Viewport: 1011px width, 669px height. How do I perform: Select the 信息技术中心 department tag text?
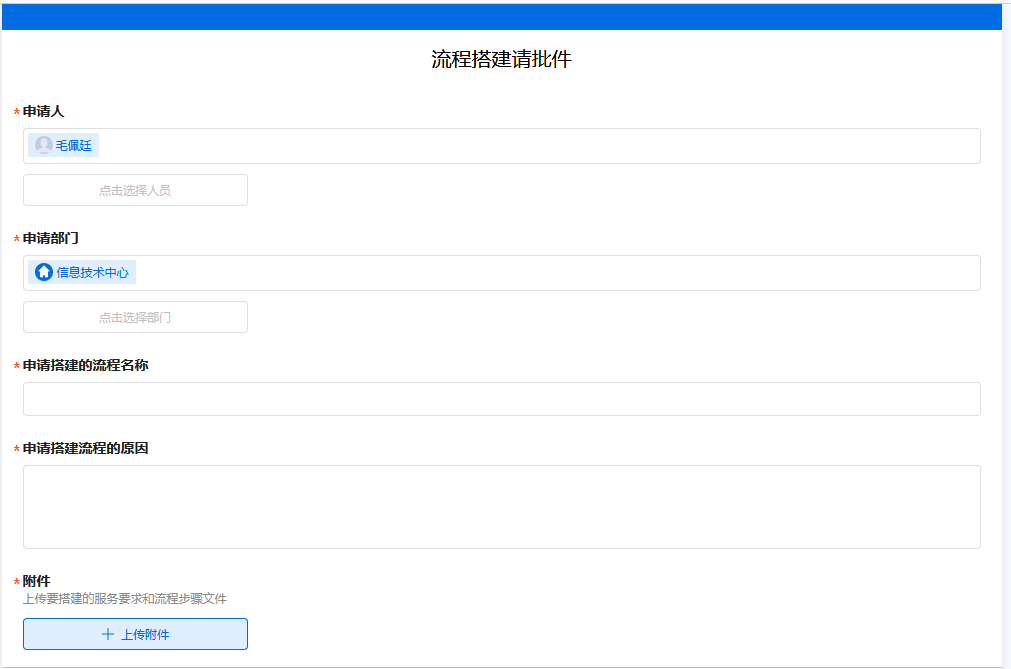click(x=92, y=272)
